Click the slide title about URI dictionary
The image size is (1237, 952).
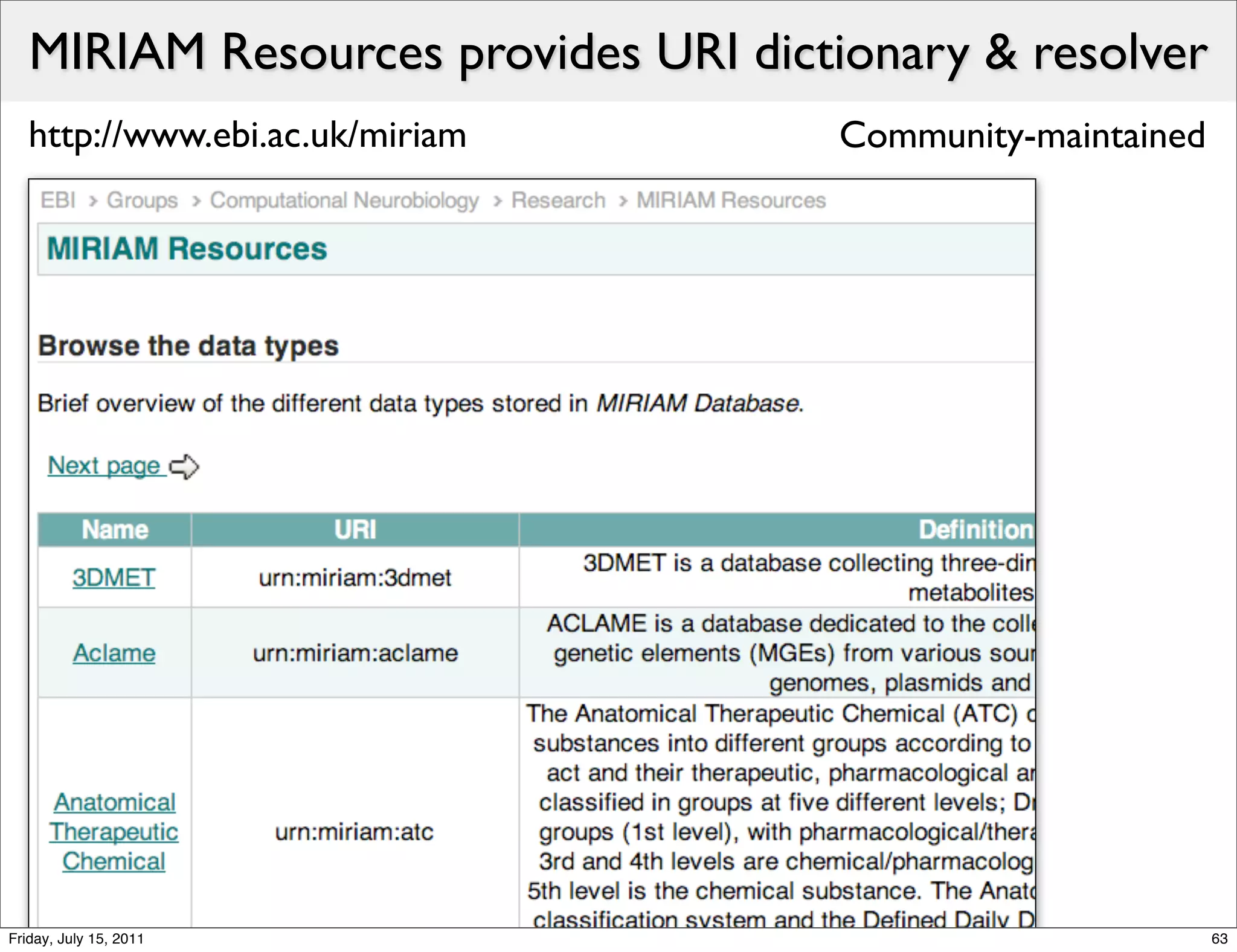[x=618, y=53]
